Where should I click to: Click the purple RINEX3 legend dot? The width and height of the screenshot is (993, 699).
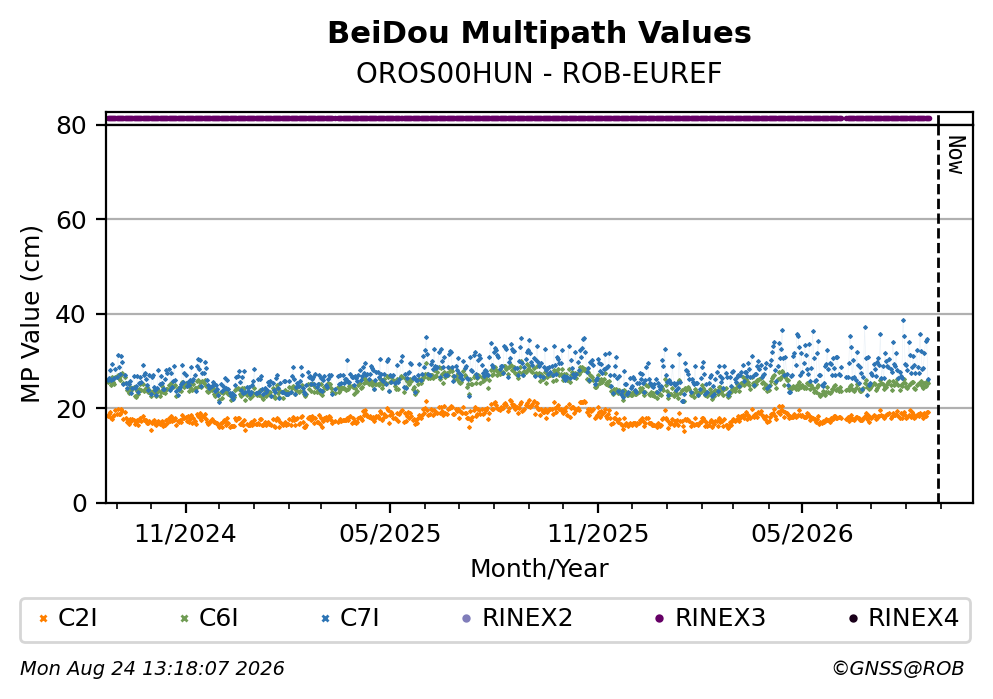point(660,619)
